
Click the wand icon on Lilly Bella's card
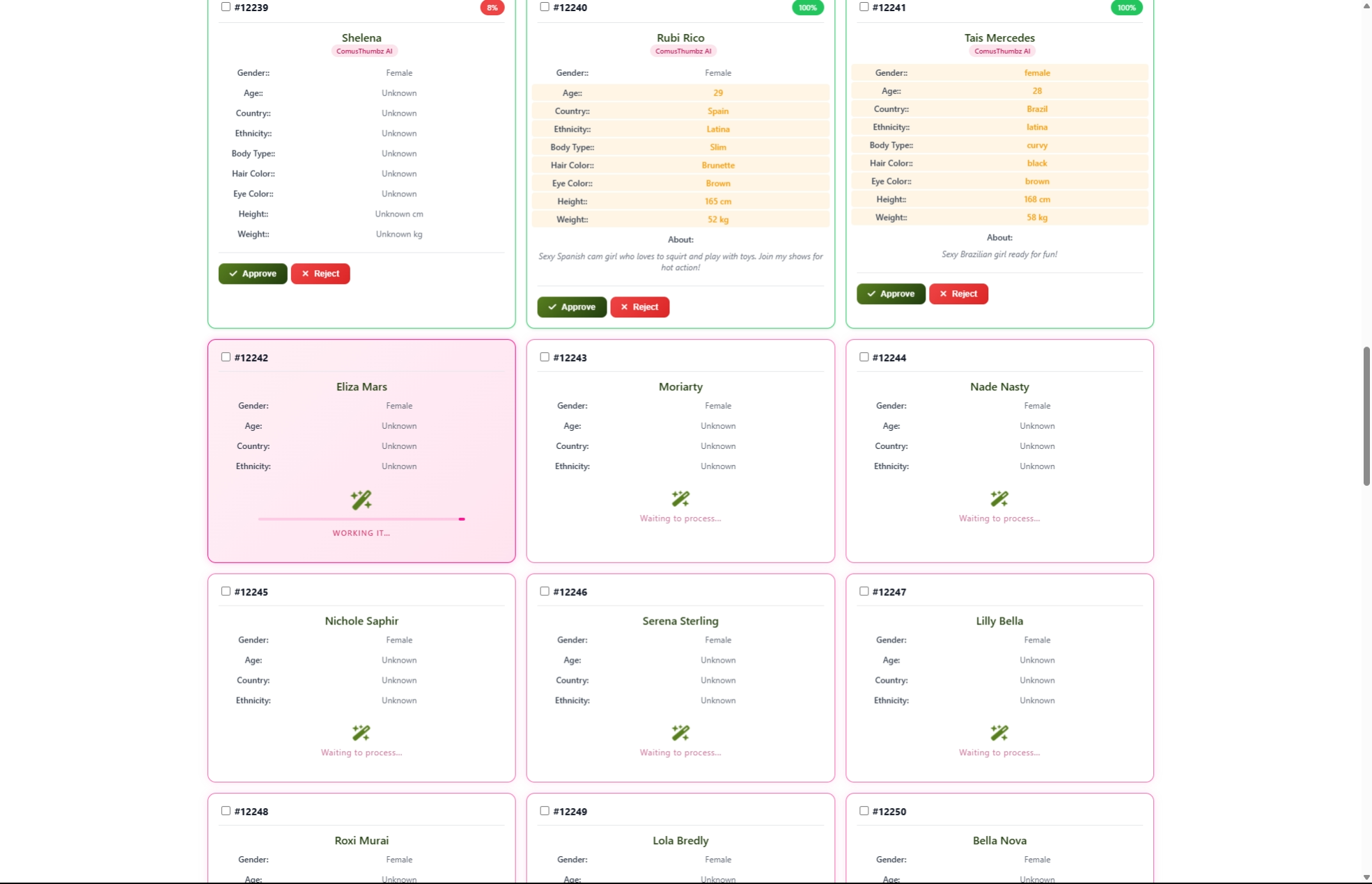pyautogui.click(x=999, y=732)
